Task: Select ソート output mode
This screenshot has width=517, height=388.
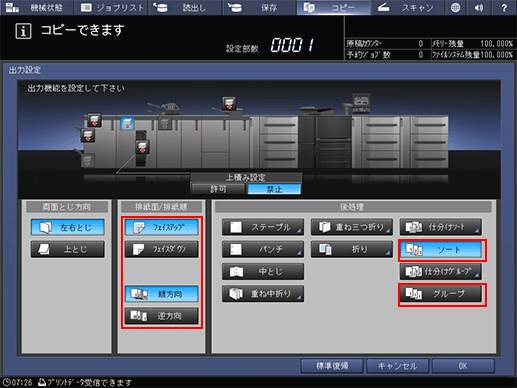Action: [x=441, y=250]
